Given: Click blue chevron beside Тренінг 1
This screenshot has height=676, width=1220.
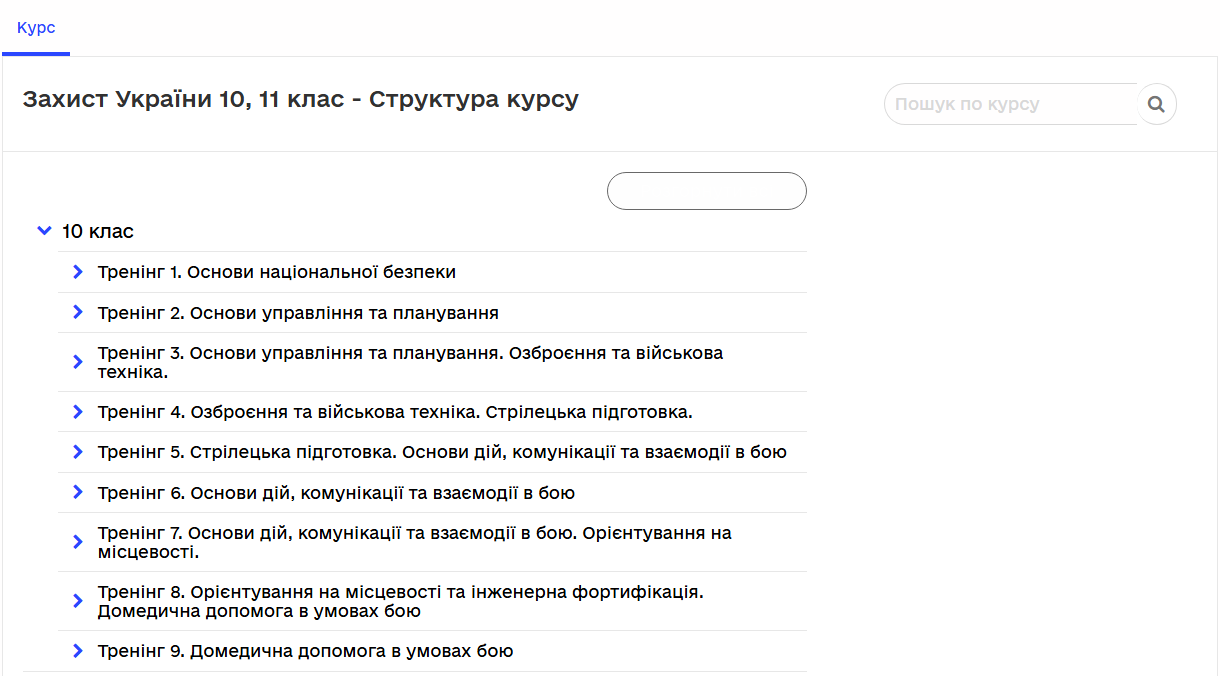Looking at the screenshot, I should tap(78, 271).
